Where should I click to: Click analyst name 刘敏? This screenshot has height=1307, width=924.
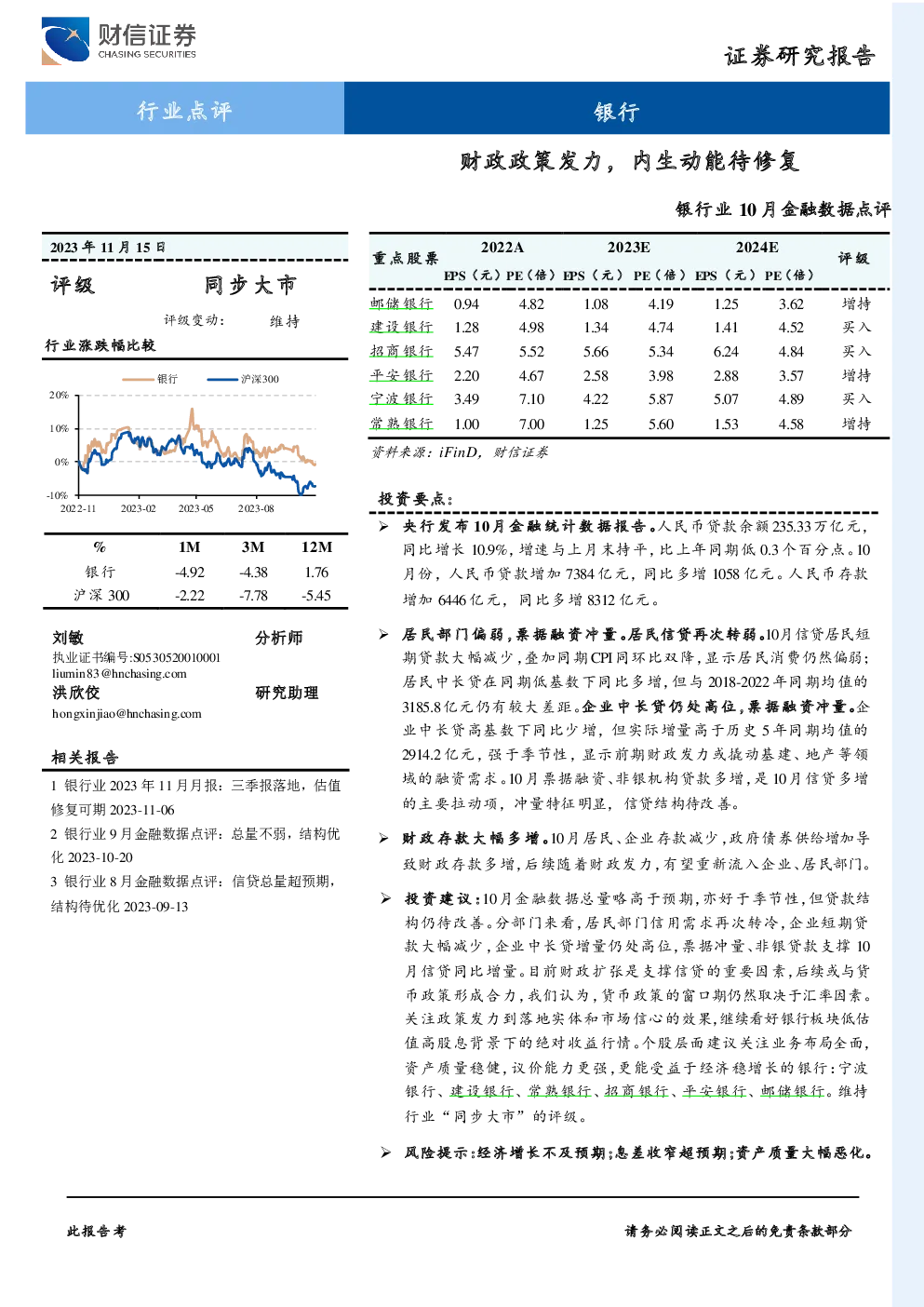[x=68, y=638]
